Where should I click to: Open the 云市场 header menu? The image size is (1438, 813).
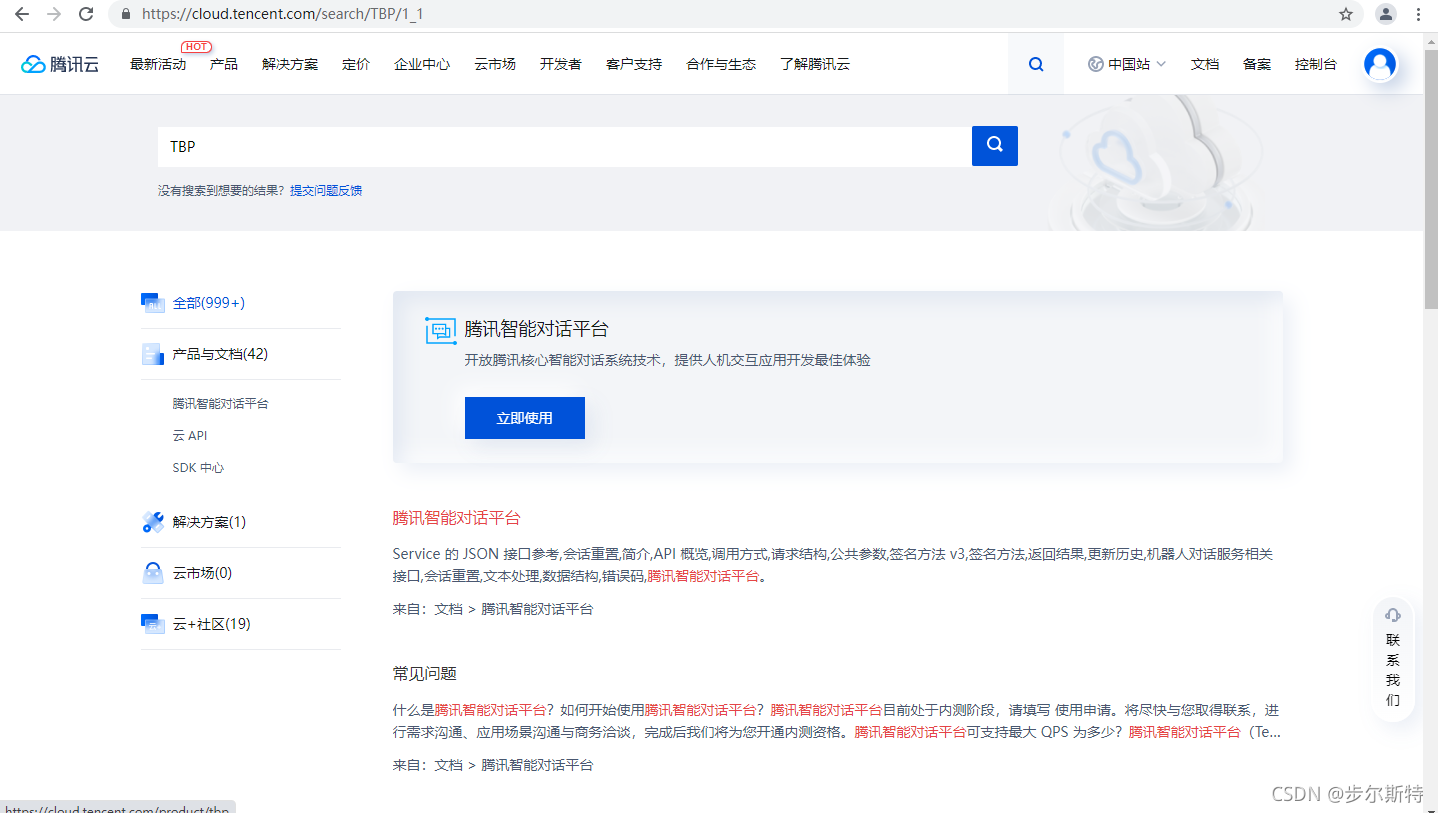(495, 64)
